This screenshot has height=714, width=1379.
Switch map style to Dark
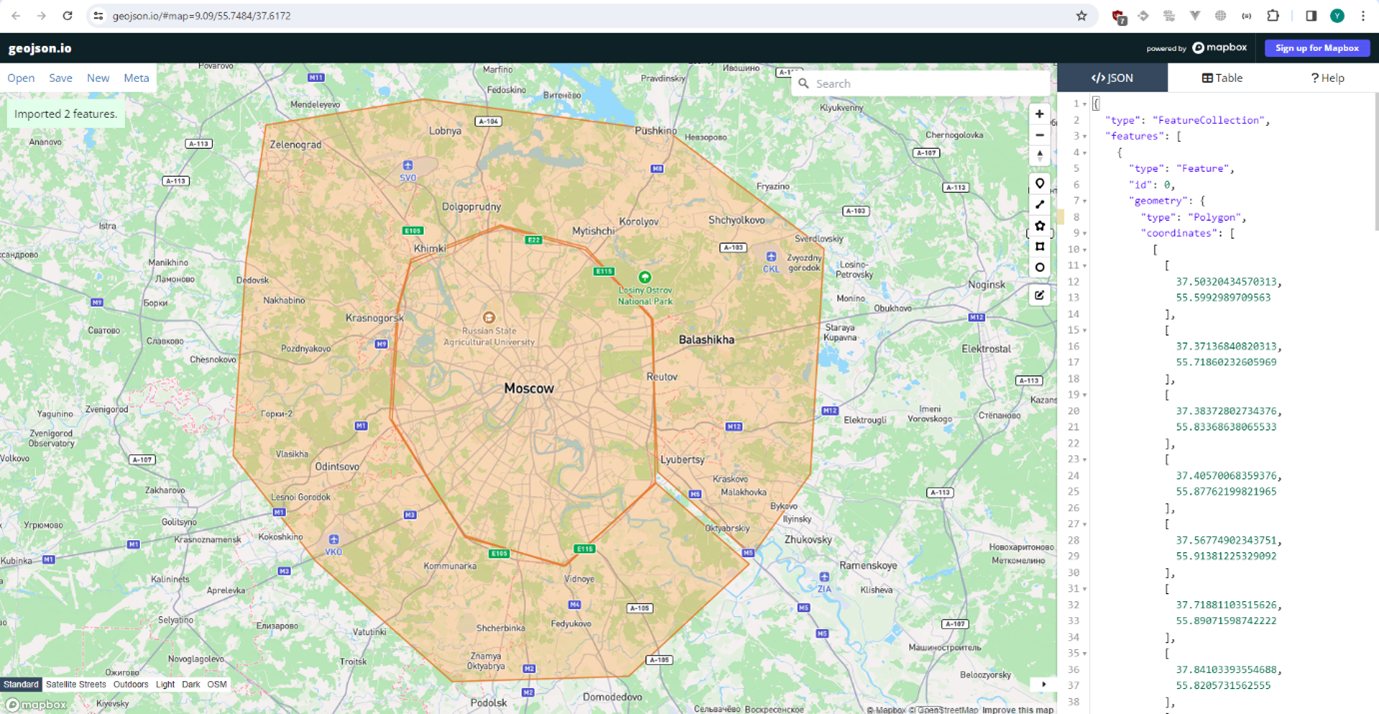point(191,685)
